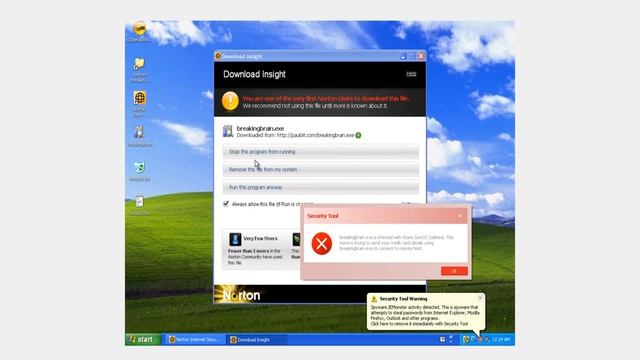Image resolution: width=640 pixels, height=360 pixels.
Task: Click the 'breakingbrain.exe' filename text
Action: pyautogui.click(x=260, y=129)
